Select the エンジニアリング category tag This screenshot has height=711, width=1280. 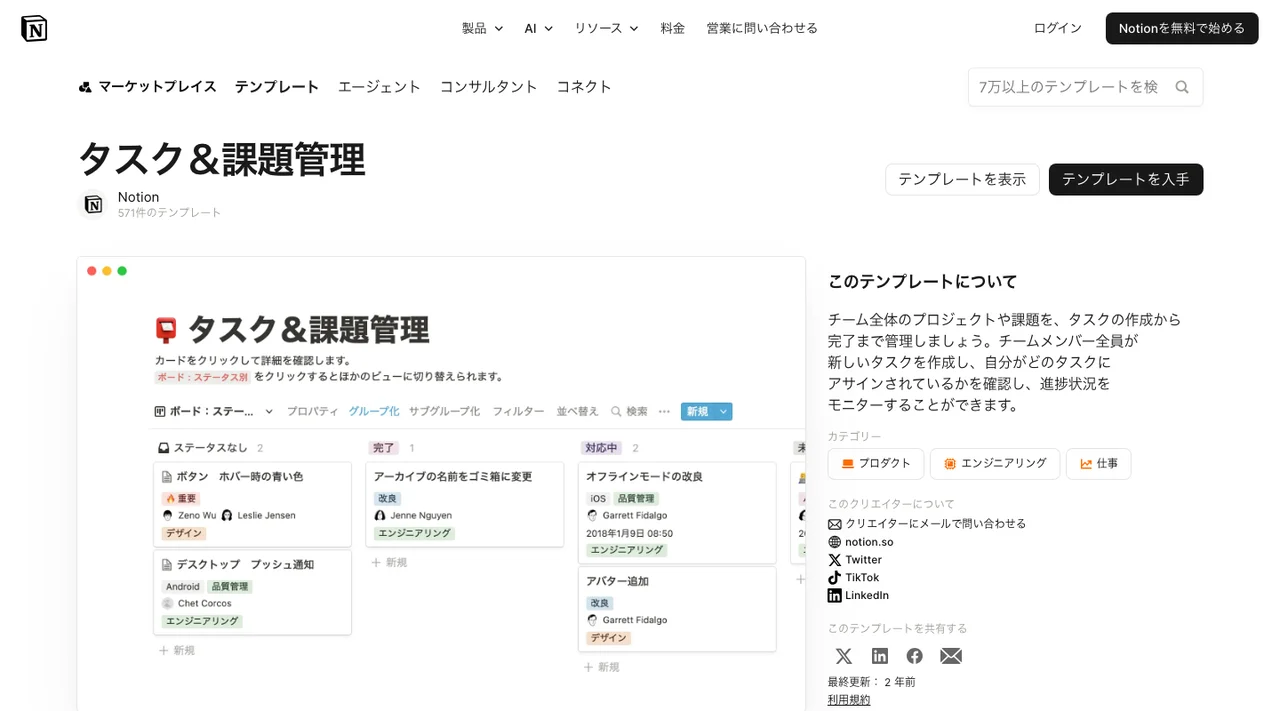[995, 464]
